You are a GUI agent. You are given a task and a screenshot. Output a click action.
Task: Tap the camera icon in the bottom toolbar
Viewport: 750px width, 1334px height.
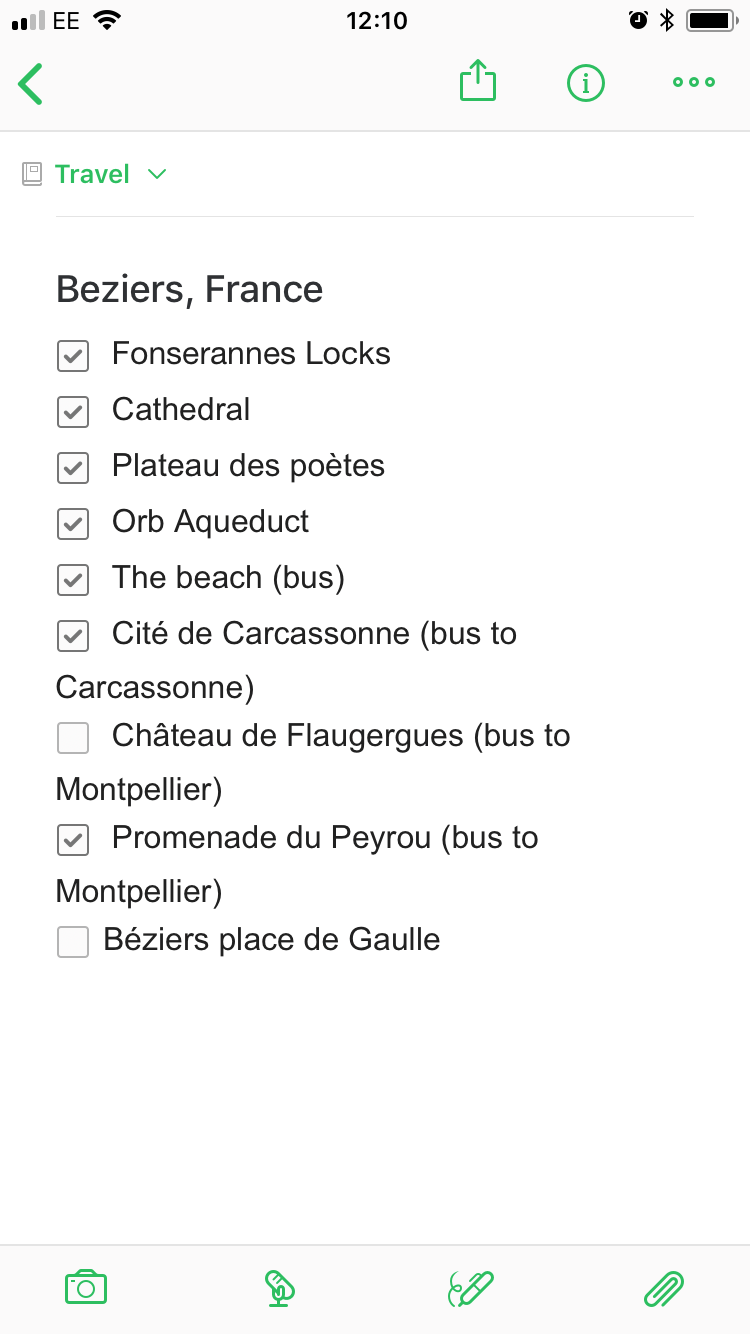tap(86, 1288)
